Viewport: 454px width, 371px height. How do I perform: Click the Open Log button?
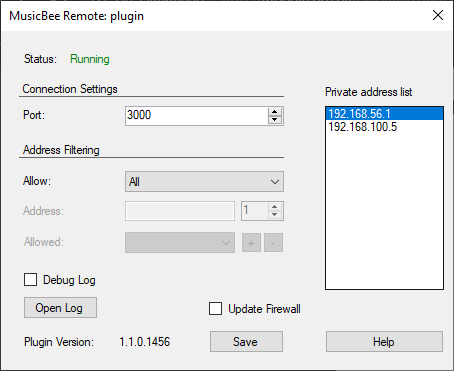[x=60, y=308]
